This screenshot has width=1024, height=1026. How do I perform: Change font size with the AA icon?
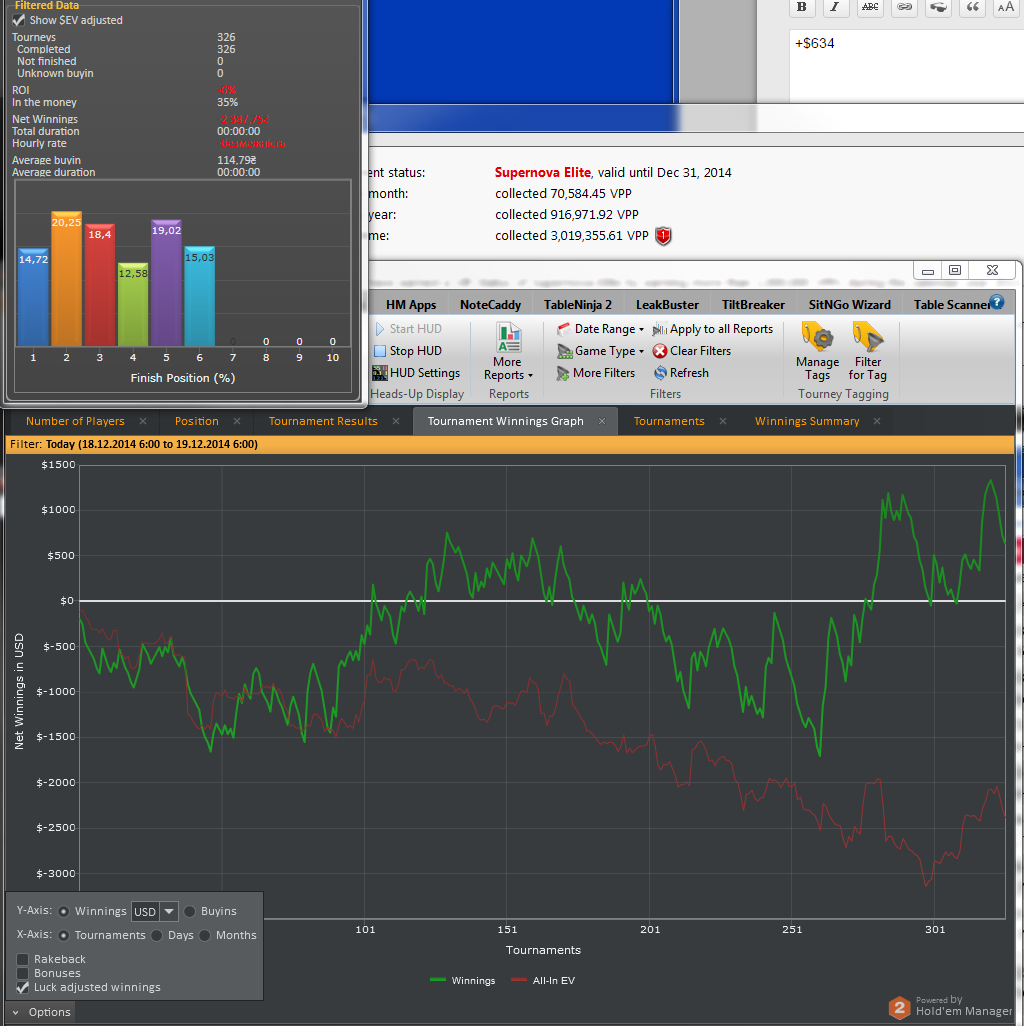tap(1006, 7)
